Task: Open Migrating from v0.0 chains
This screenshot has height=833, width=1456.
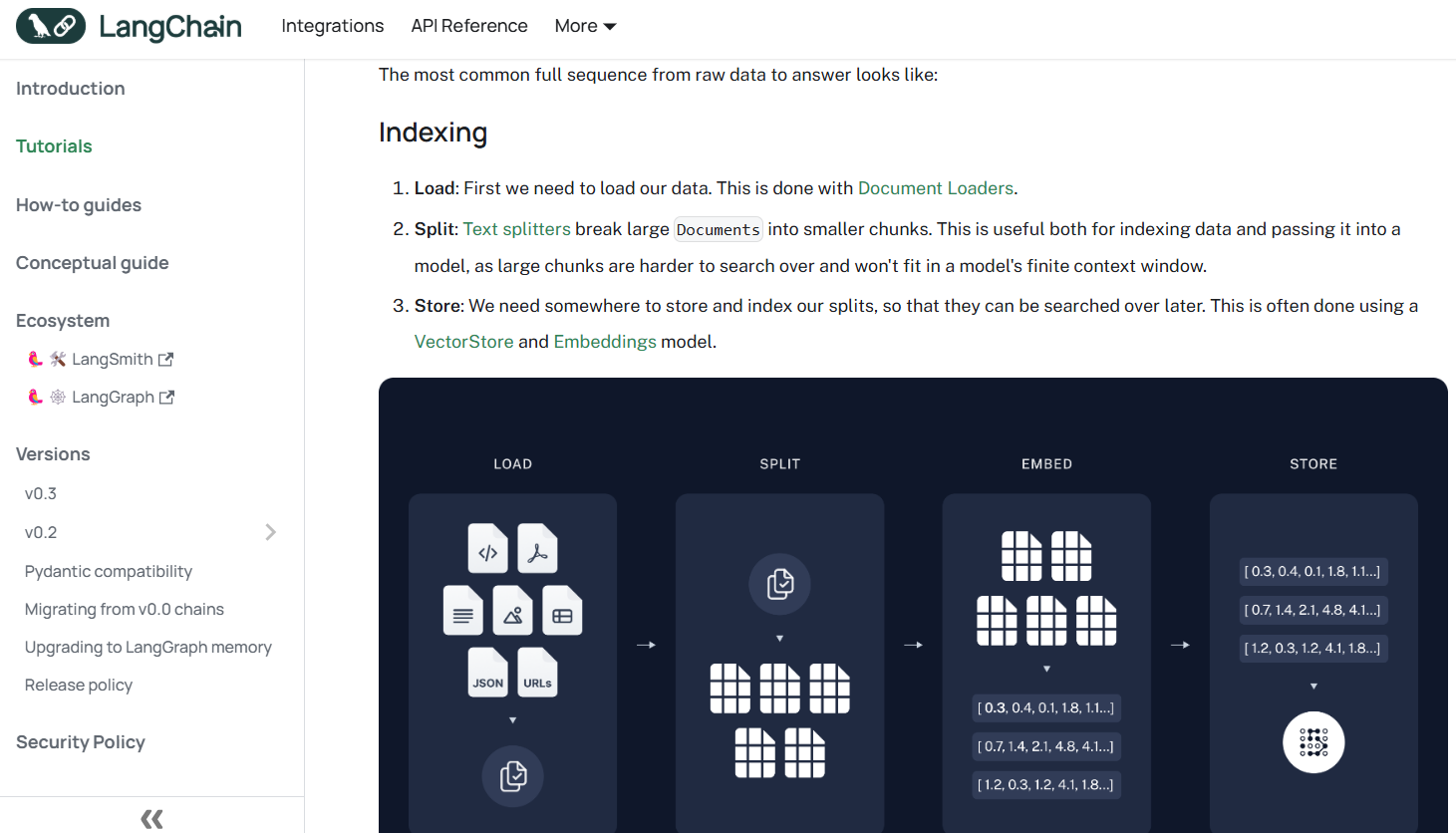Action: coord(125,609)
